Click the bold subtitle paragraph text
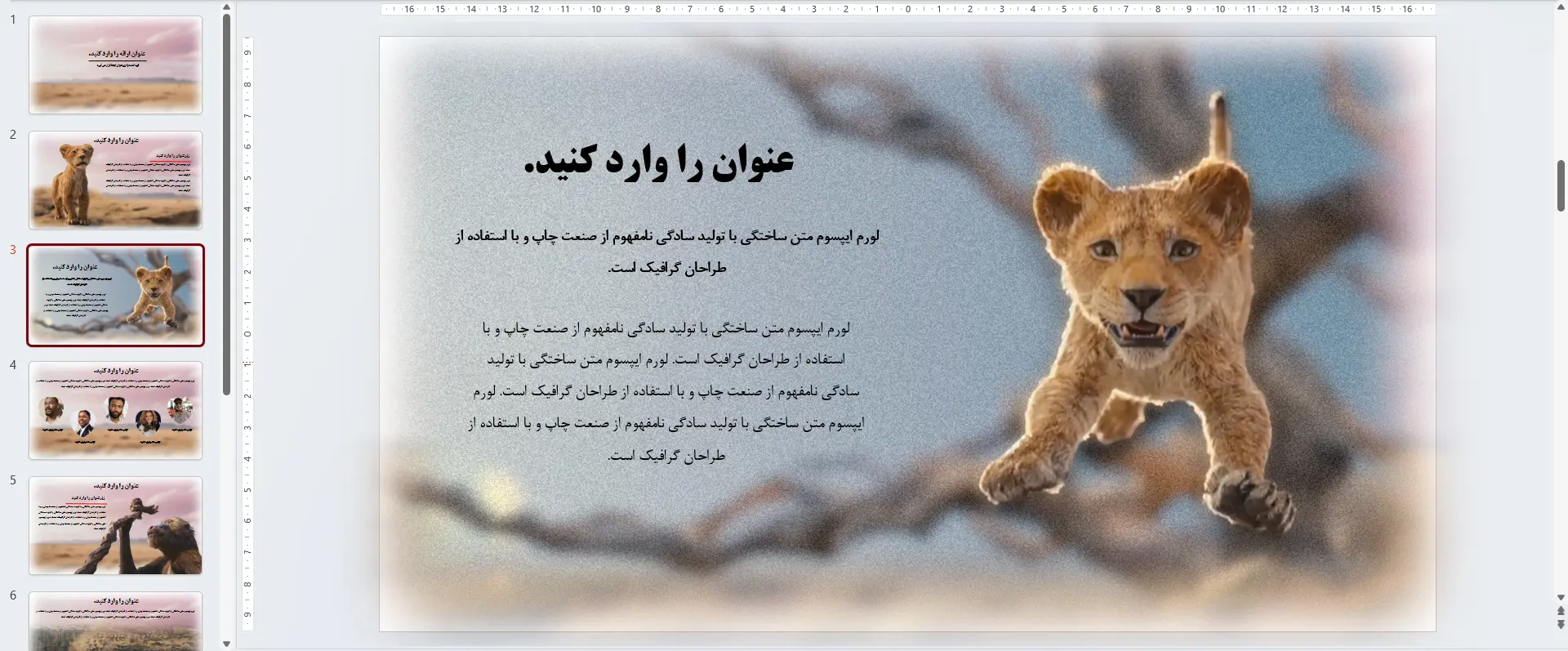 (x=666, y=252)
